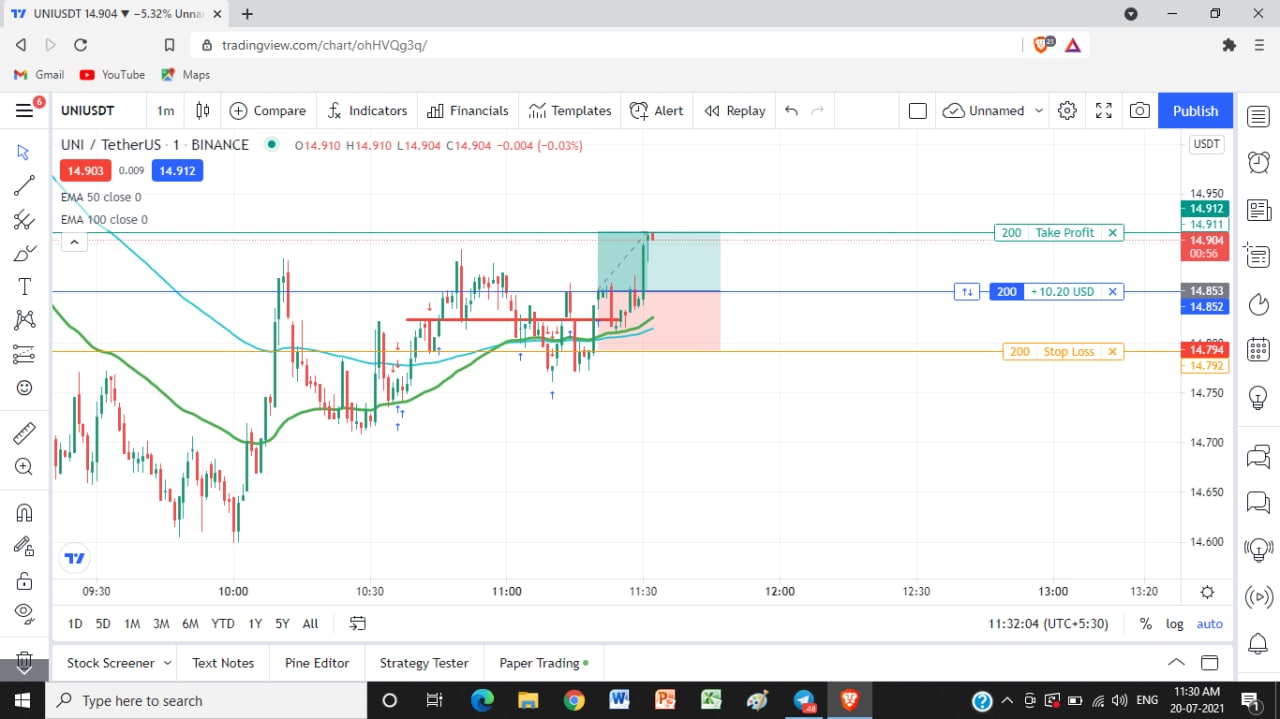Switch chart to fullscreen mode
This screenshot has height=719, width=1280.
click(x=1103, y=111)
